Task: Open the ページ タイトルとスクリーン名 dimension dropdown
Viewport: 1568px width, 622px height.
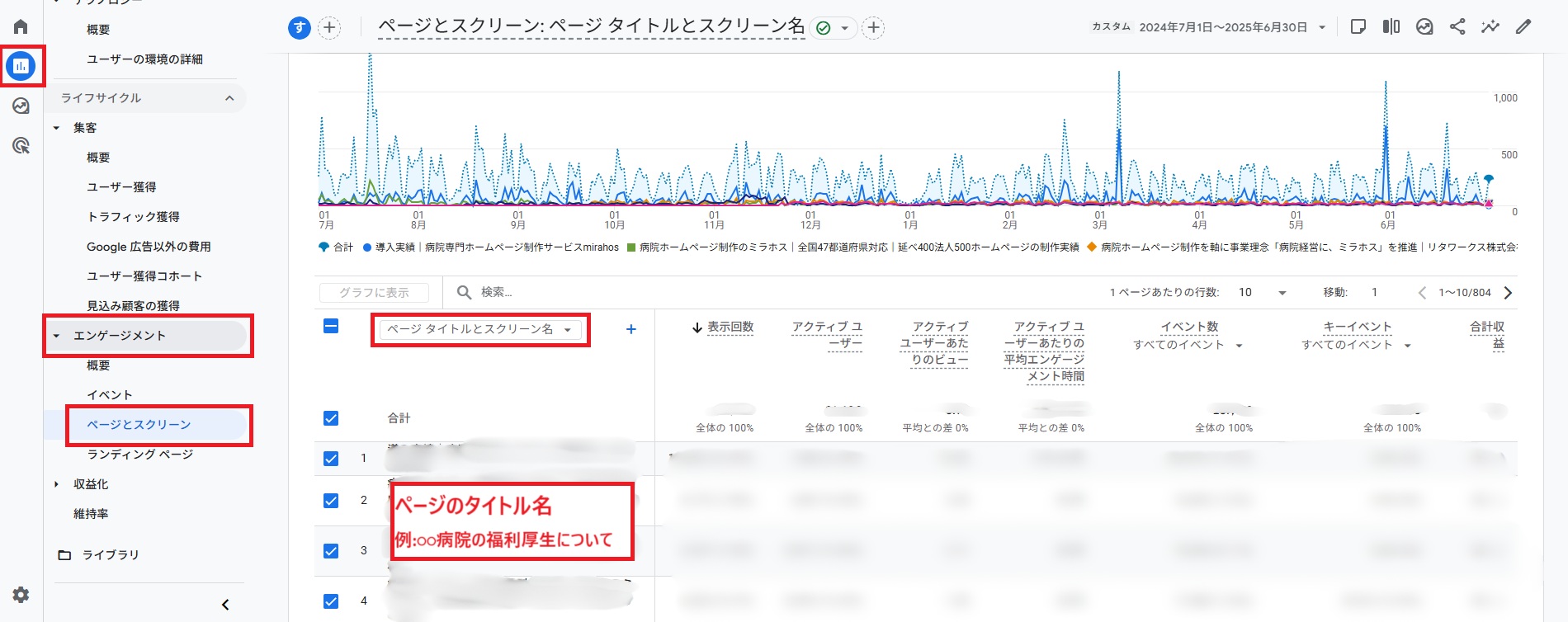Action: tap(479, 329)
